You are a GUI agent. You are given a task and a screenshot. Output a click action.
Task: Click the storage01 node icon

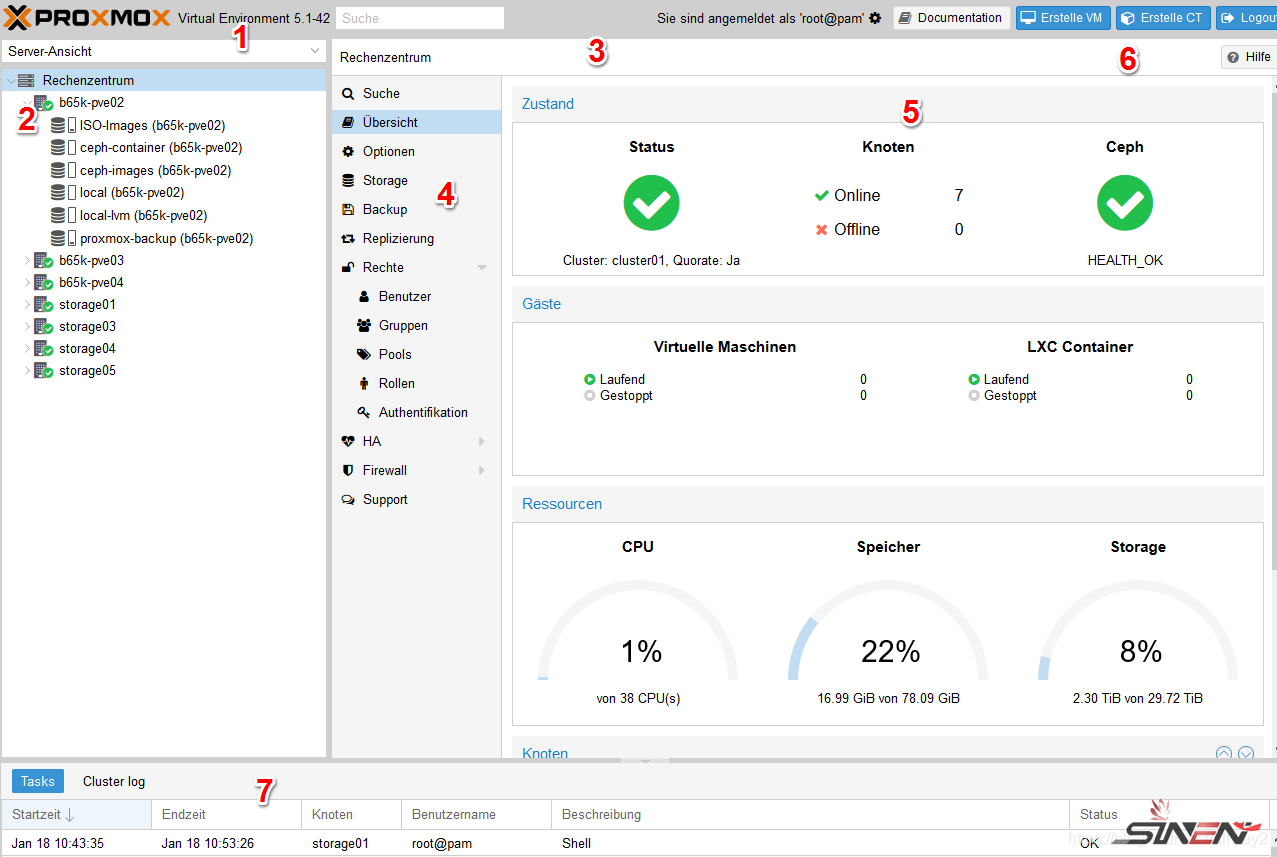pyautogui.click(x=43, y=304)
